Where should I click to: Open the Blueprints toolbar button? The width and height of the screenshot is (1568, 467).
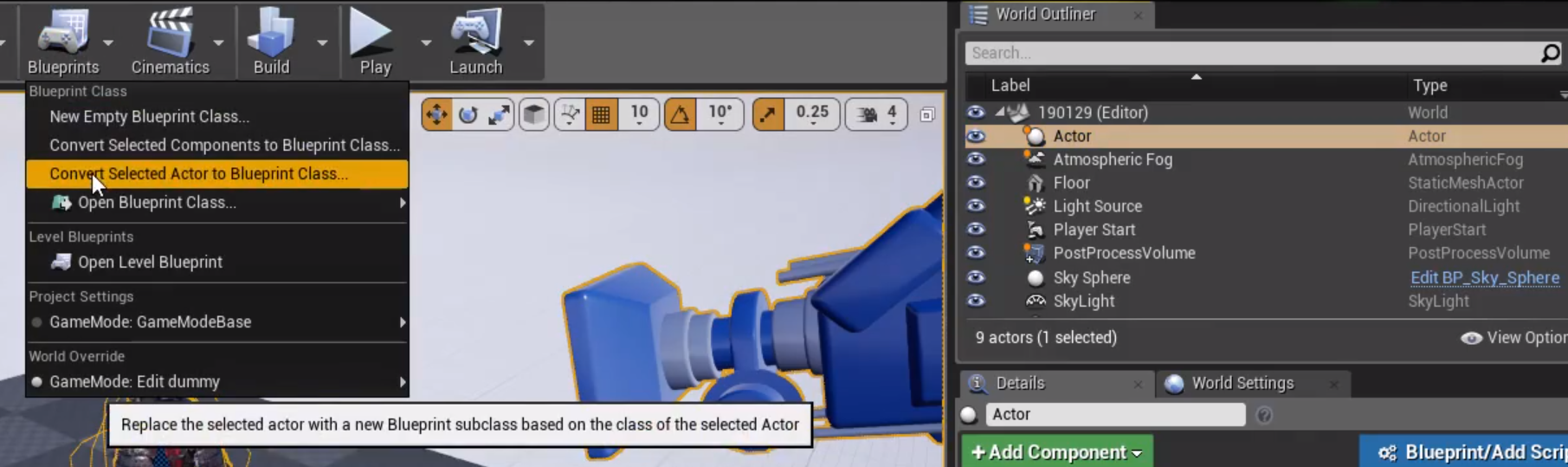point(63,41)
